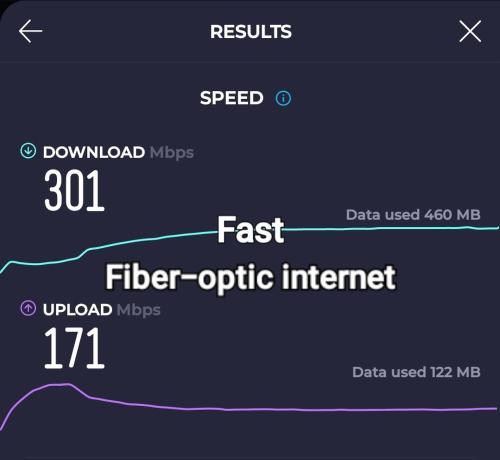The image size is (500, 460).
Task: Click the Mbps unit beside DOWNLOAD
Action: [x=172, y=153]
